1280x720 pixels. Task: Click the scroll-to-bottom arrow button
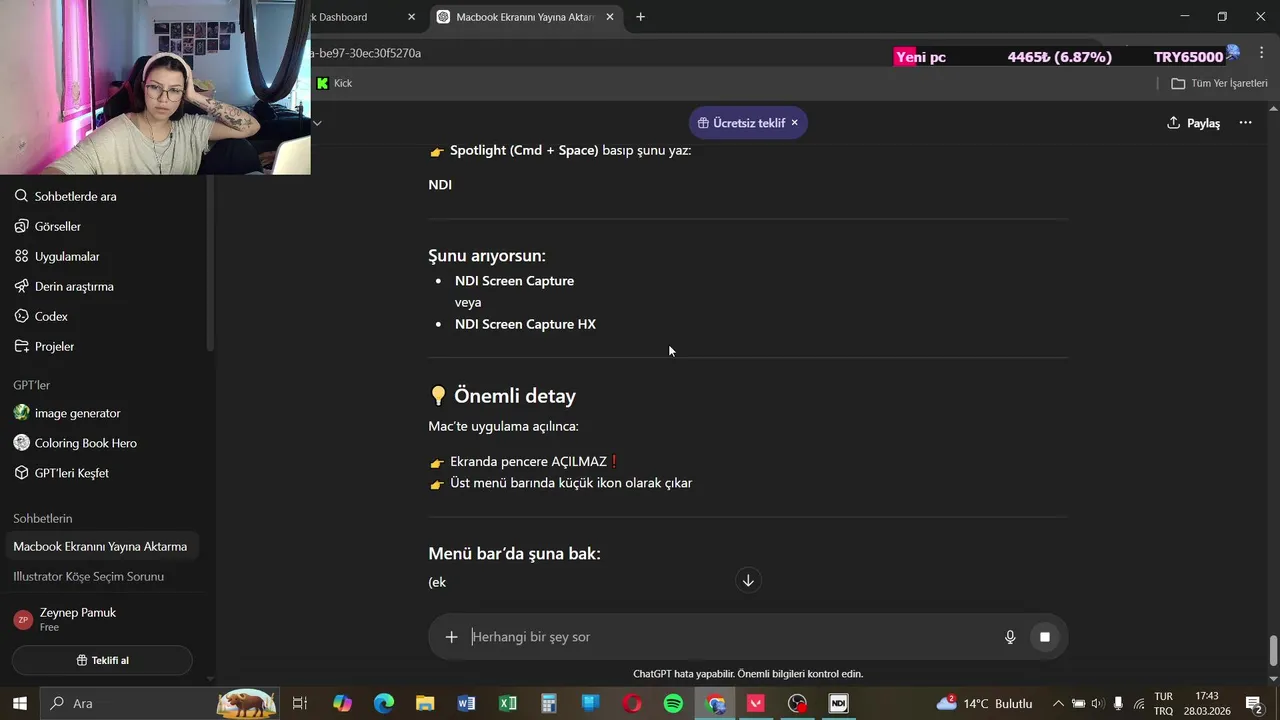tap(748, 580)
